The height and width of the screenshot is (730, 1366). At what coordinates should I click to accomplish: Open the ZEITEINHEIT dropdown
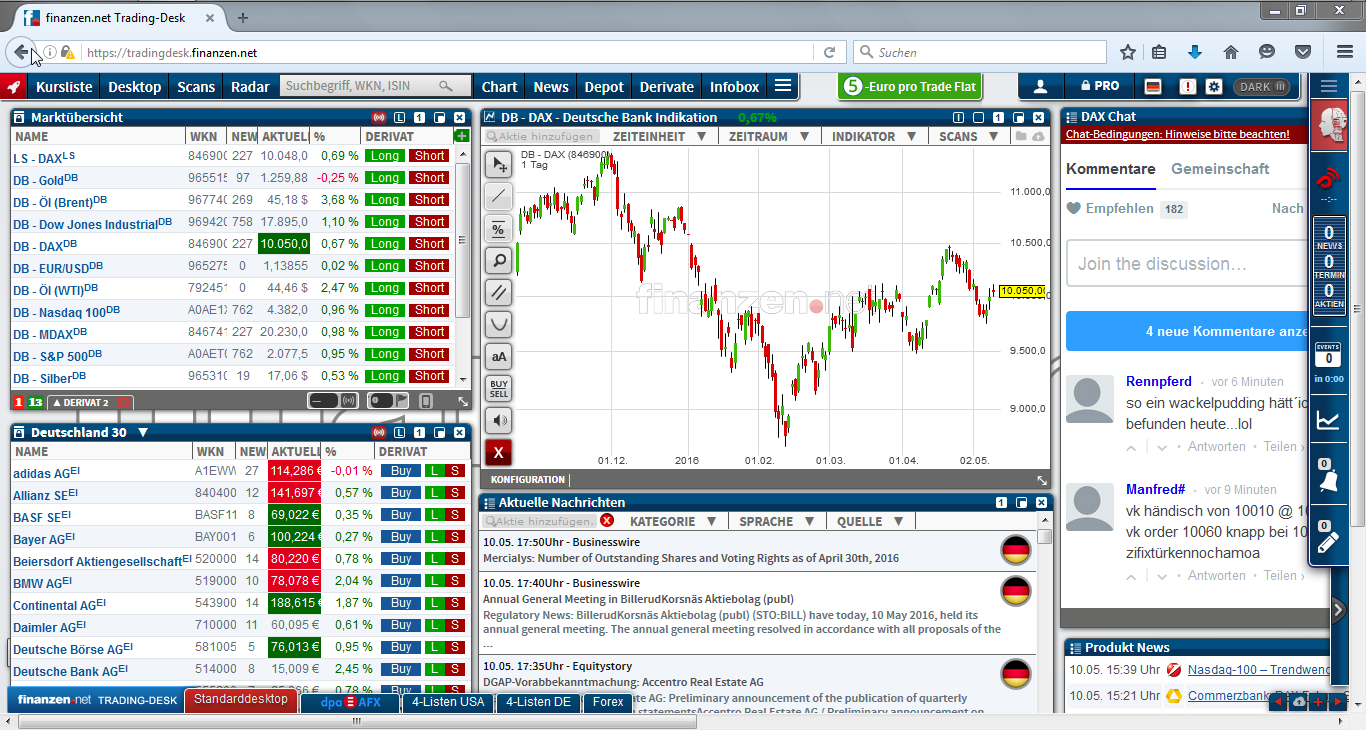point(660,136)
